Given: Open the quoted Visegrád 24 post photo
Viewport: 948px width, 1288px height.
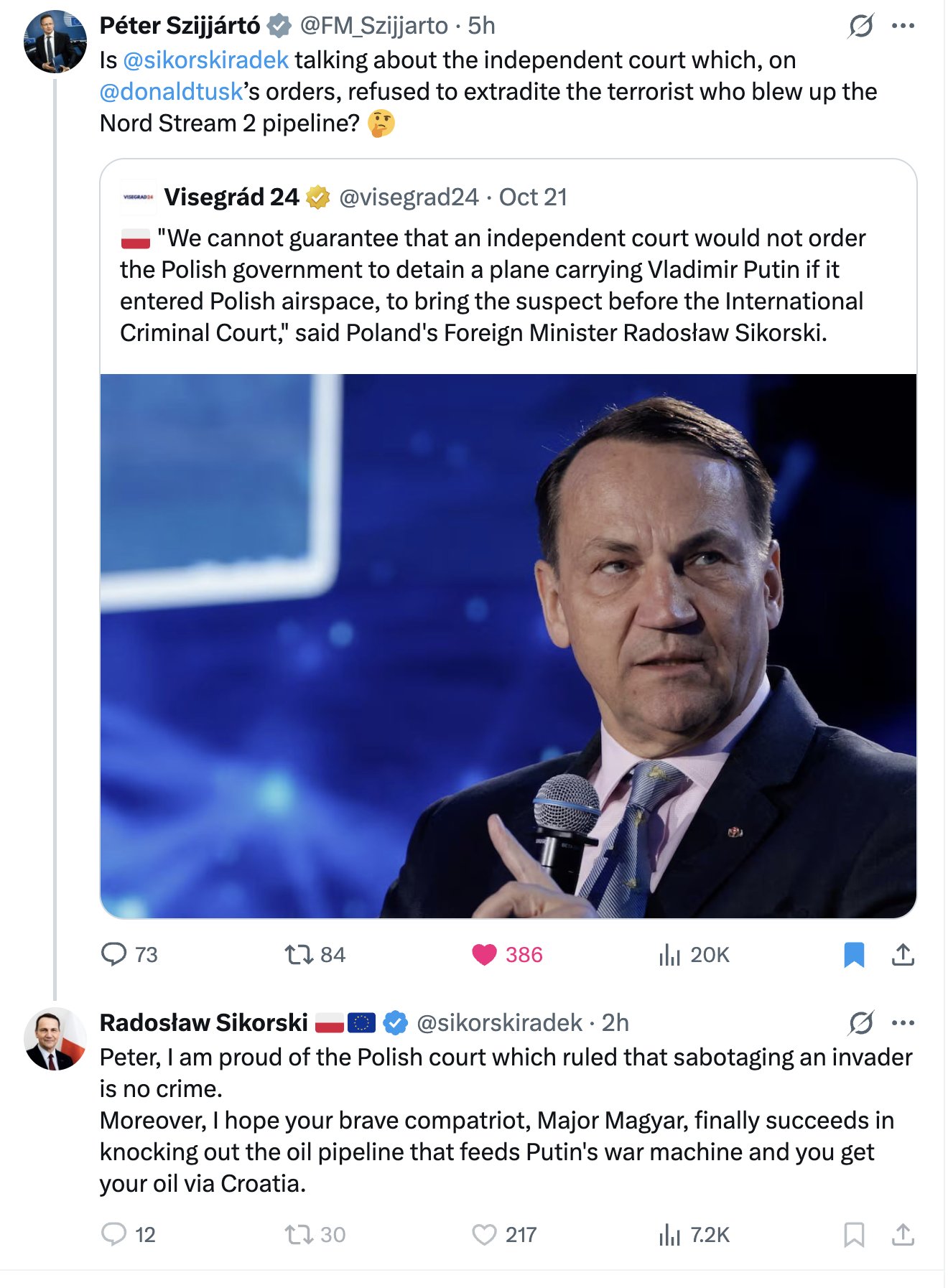Looking at the screenshot, I should pyautogui.click(x=508, y=645).
